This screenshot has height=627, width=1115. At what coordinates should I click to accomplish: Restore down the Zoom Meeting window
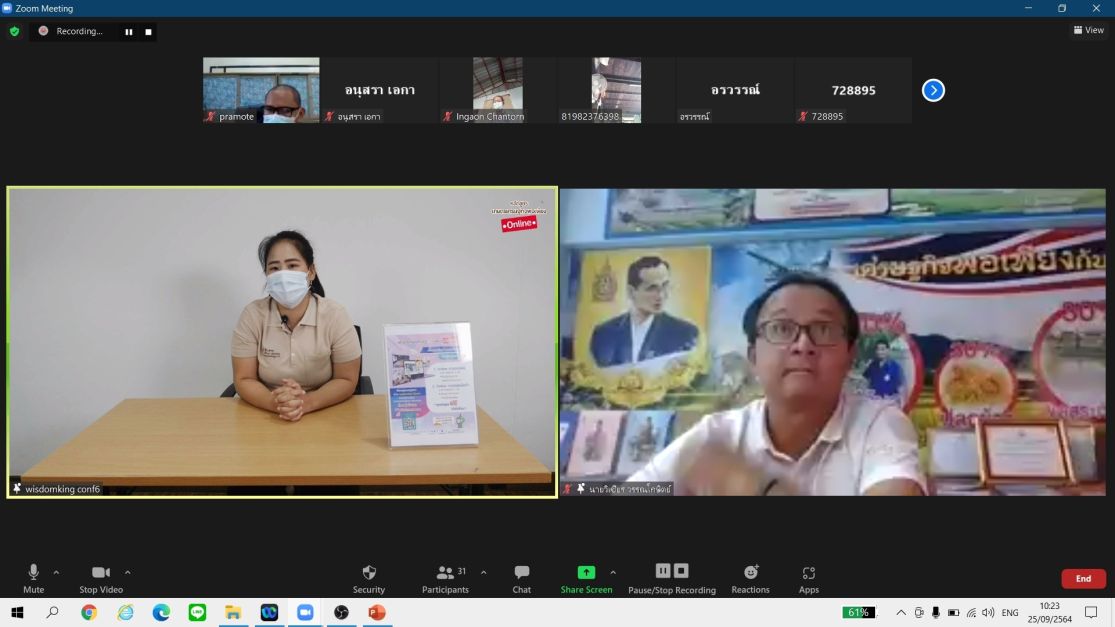1062,8
